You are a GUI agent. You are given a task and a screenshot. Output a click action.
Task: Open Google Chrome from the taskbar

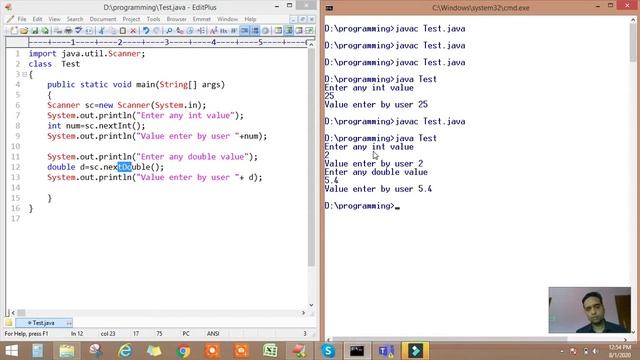(183, 351)
